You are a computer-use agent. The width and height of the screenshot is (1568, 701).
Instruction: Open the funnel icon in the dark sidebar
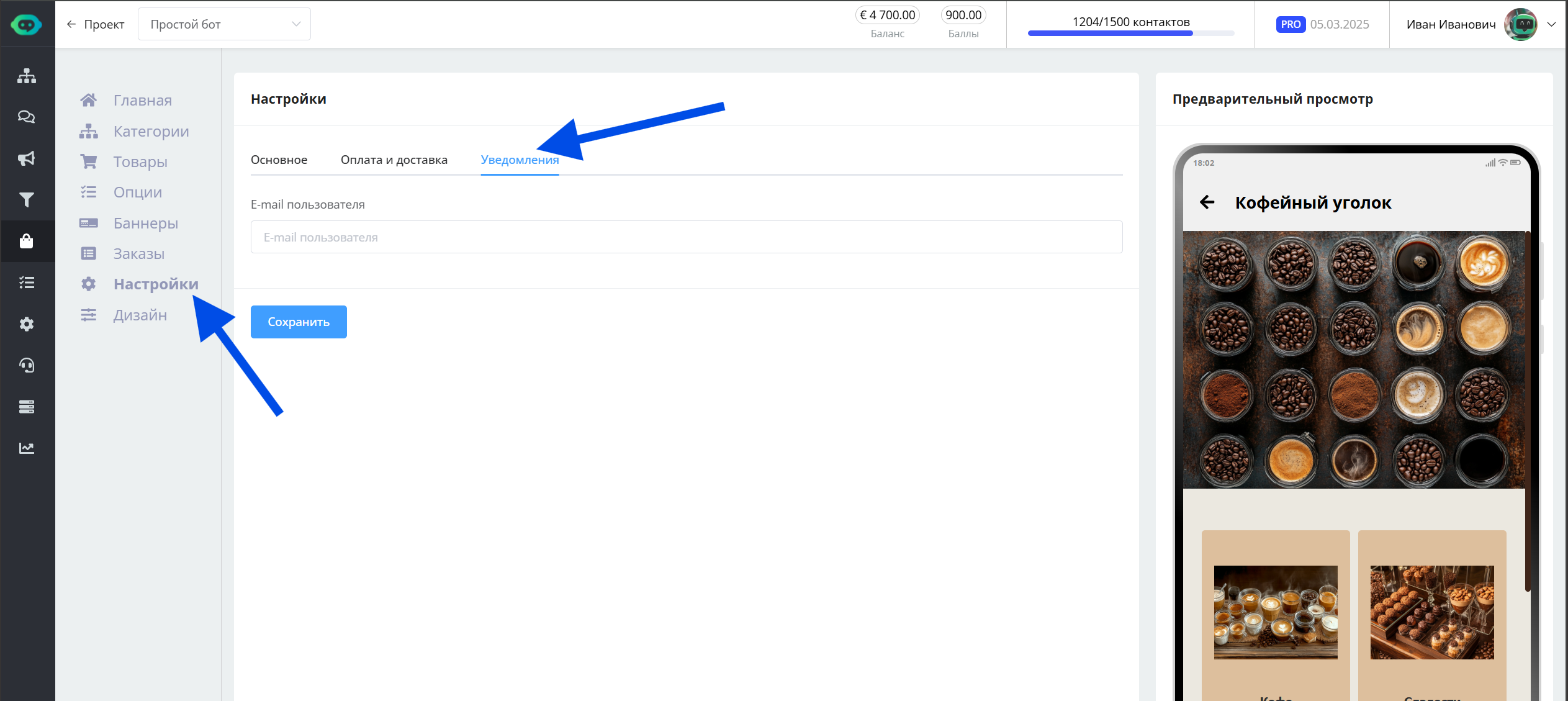point(26,199)
